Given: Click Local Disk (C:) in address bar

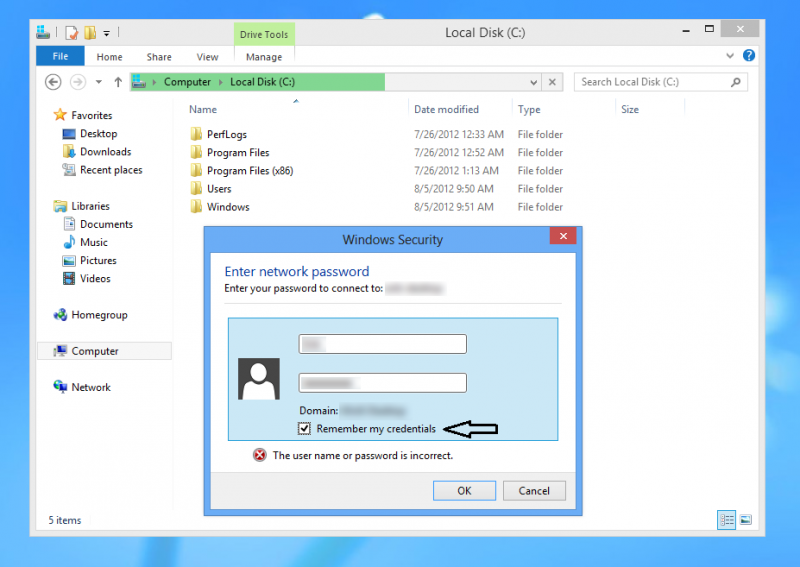Looking at the screenshot, I should click(x=262, y=82).
